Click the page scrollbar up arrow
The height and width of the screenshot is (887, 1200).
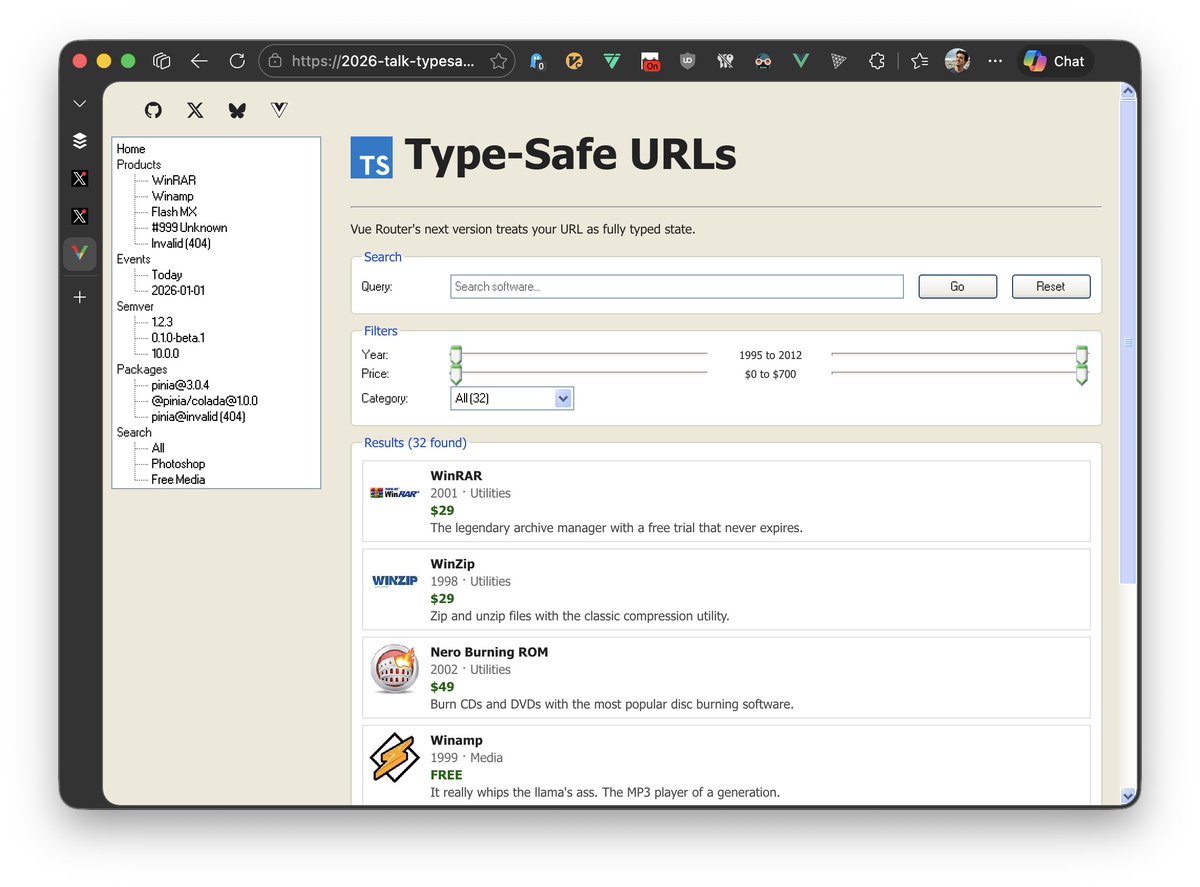(1129, 92)
